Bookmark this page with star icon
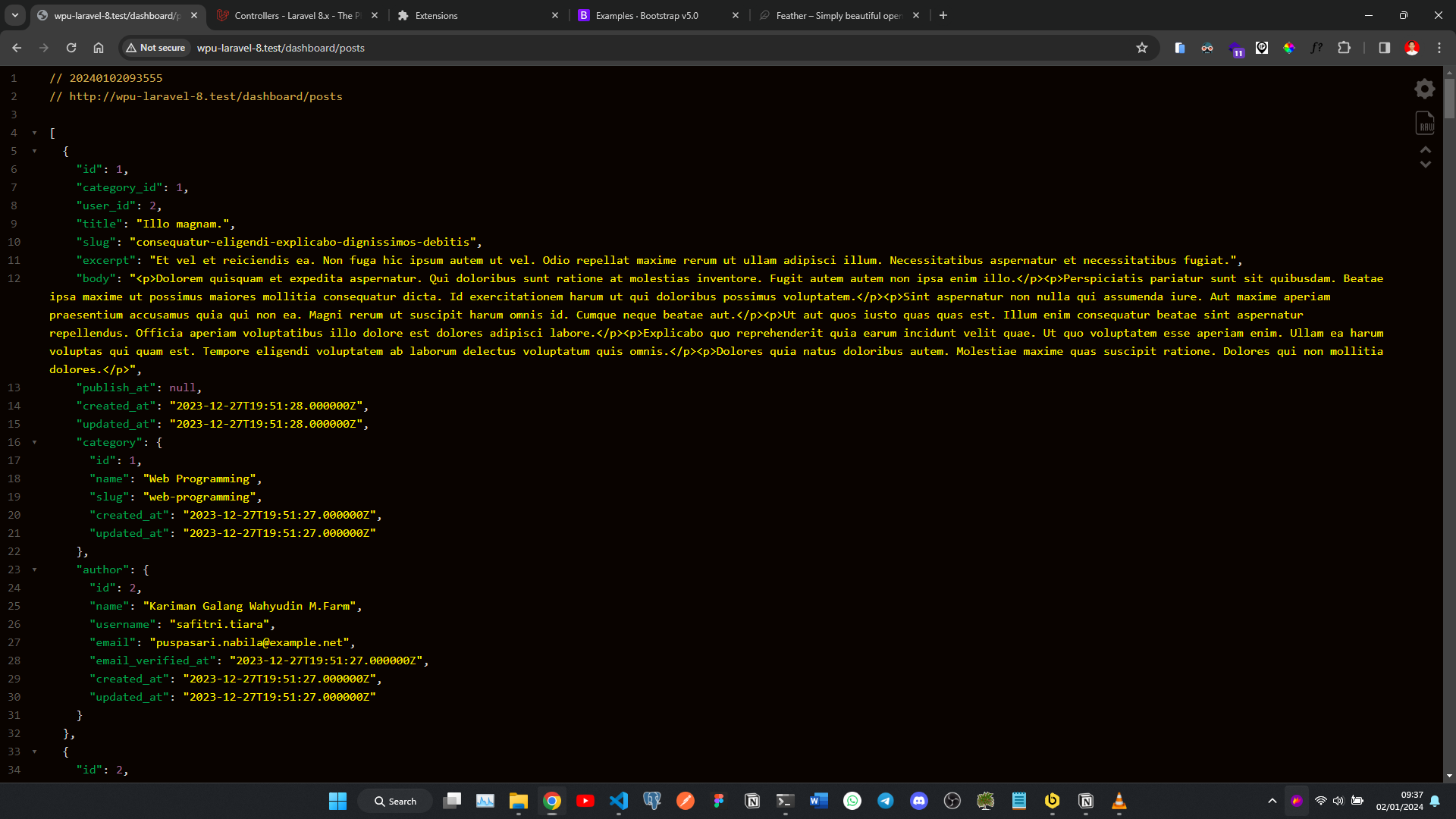Viewport: 1456px width, 819px height. pos(1142,48)
